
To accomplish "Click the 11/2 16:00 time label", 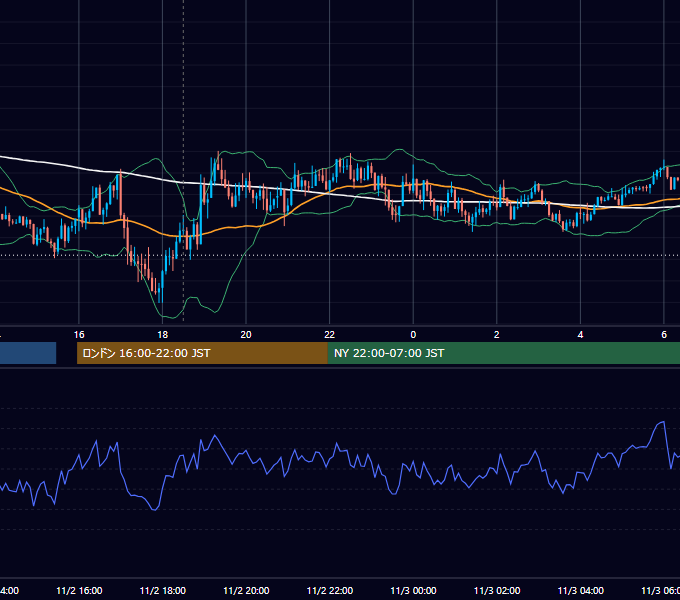I will (79, 590).
